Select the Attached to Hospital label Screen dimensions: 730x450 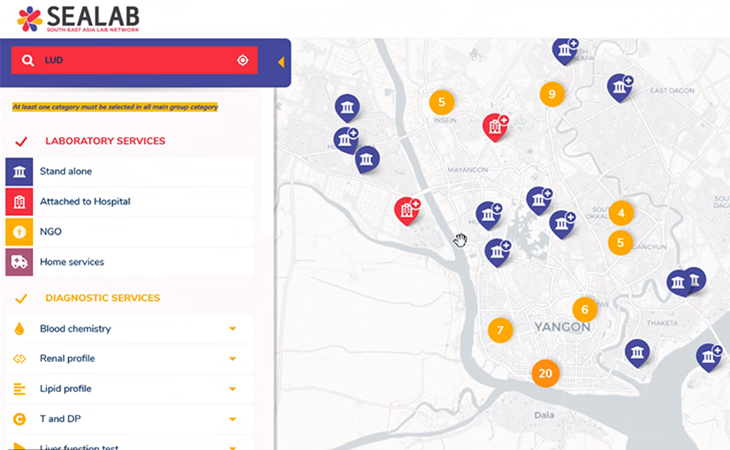[85, 201]
